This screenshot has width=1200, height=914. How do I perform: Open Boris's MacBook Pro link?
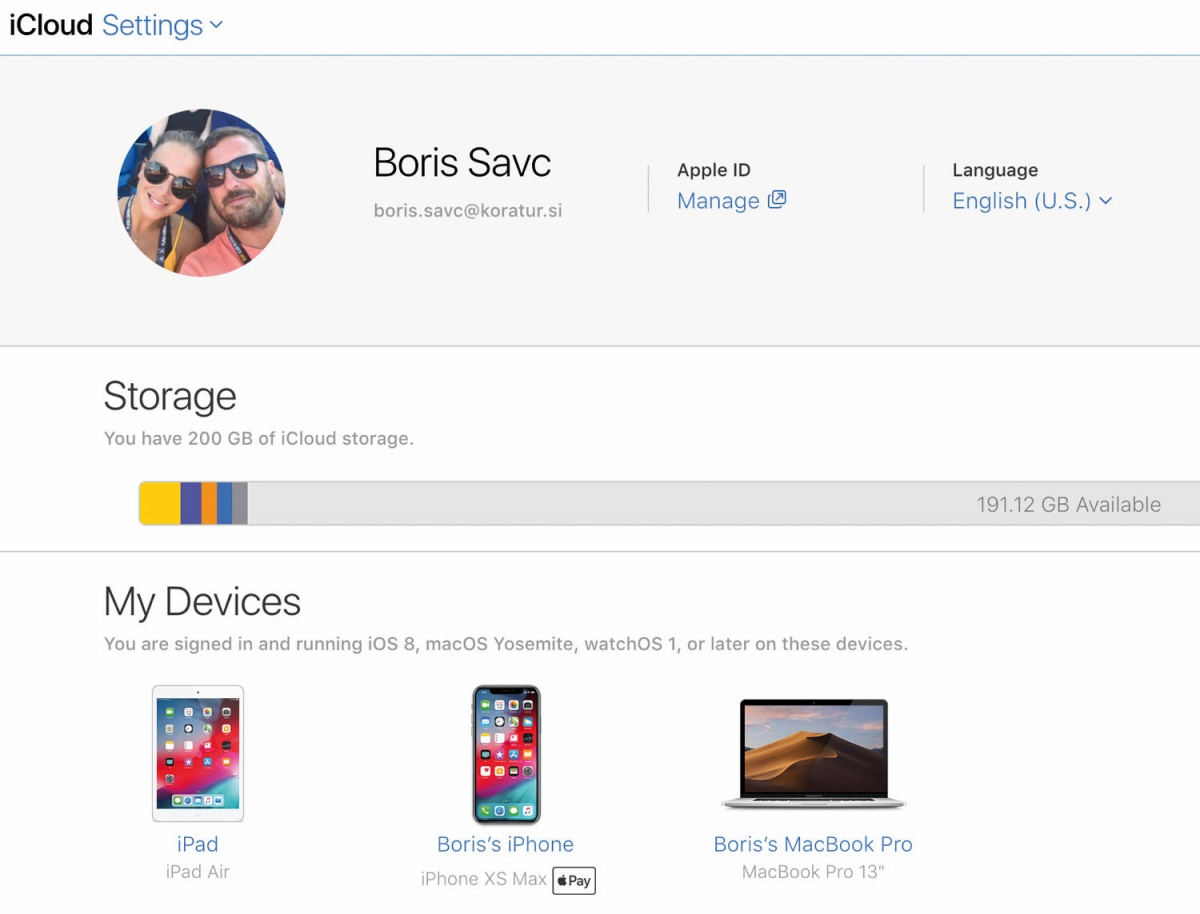tap(813, 844)
